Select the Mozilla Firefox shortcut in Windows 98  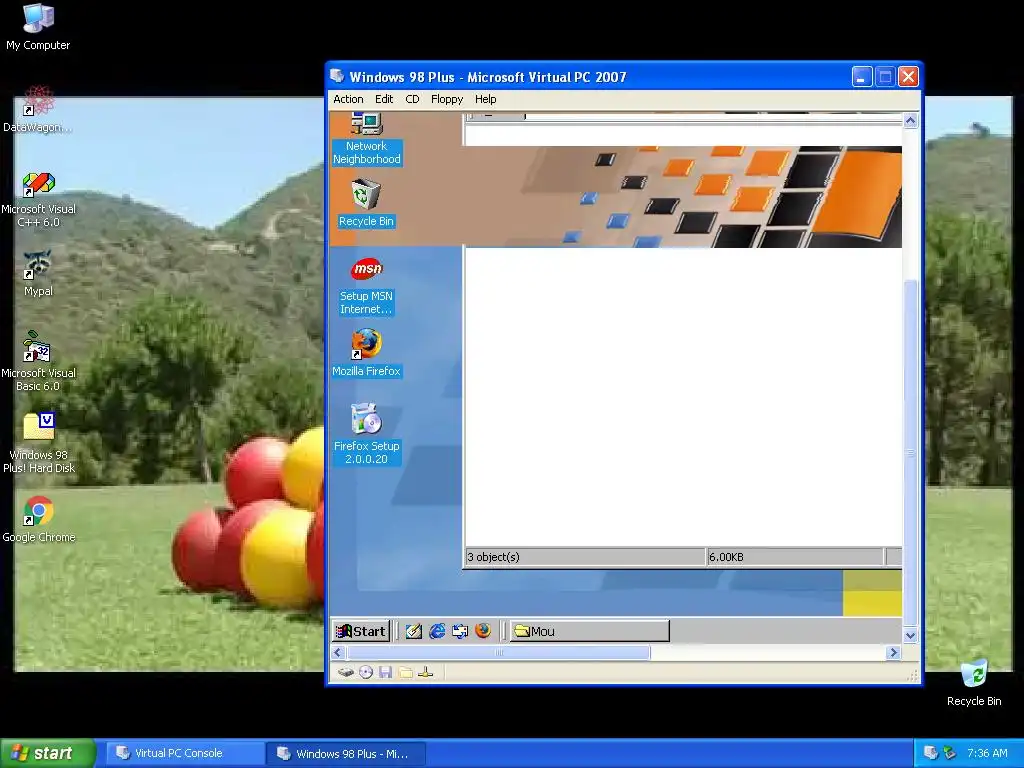pyautogui.click(x=366, y=353)
